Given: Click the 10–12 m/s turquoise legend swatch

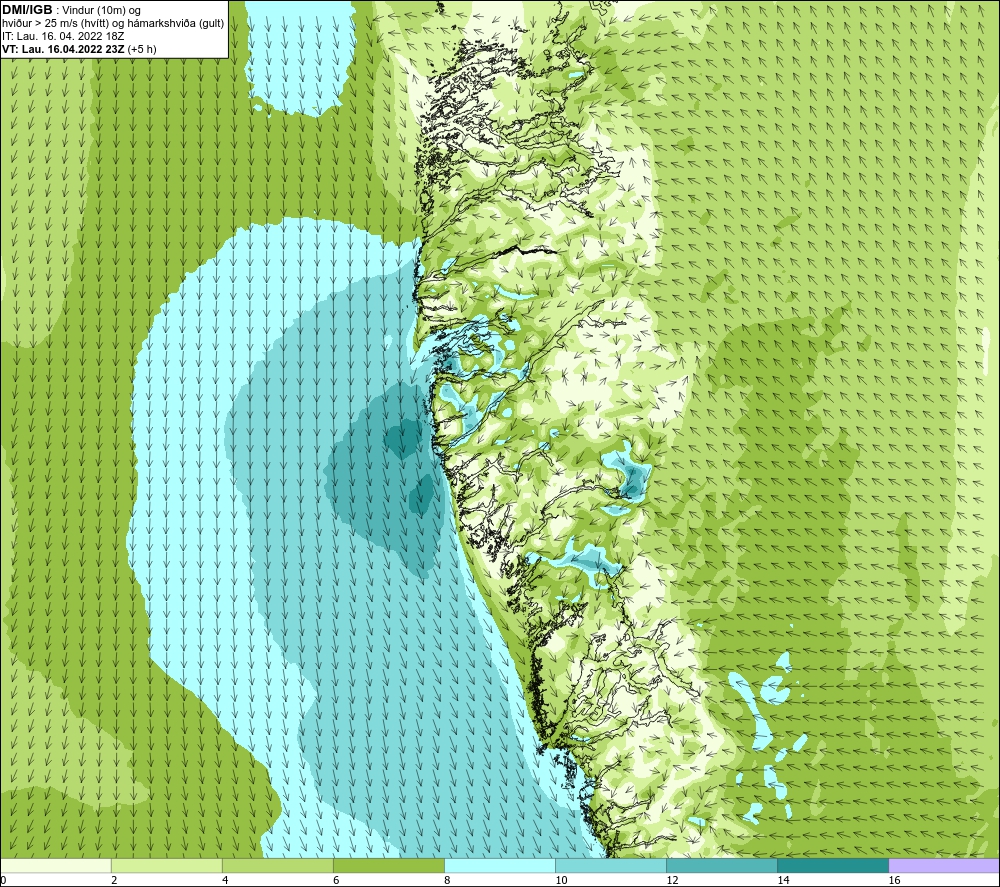Looking at the screenshot, I should point(610,865).
